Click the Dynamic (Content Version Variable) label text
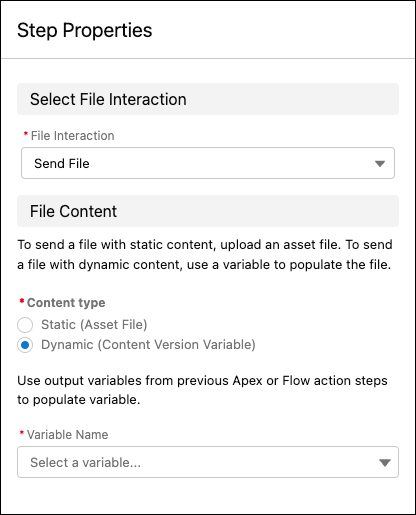 click(x=148, y=345)
